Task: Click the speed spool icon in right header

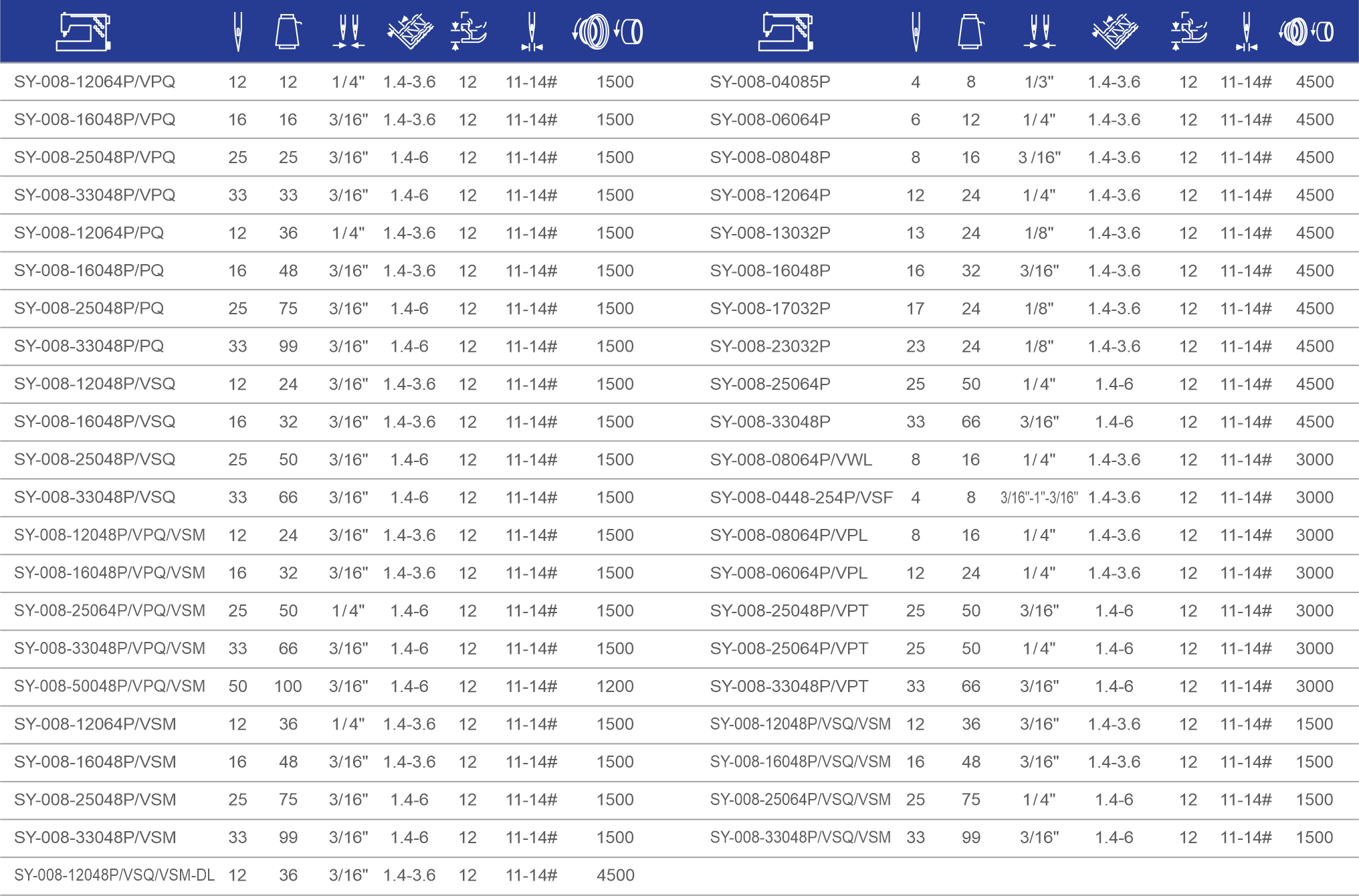Action: point(1305,31)
